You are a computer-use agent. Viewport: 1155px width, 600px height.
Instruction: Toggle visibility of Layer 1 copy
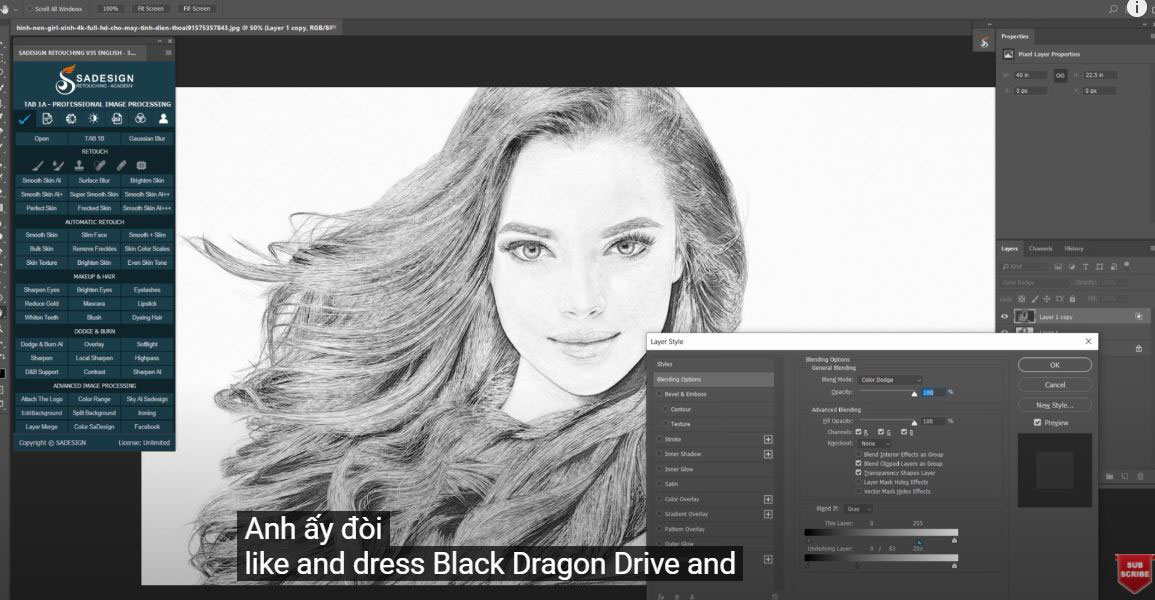pos(1005,317)
